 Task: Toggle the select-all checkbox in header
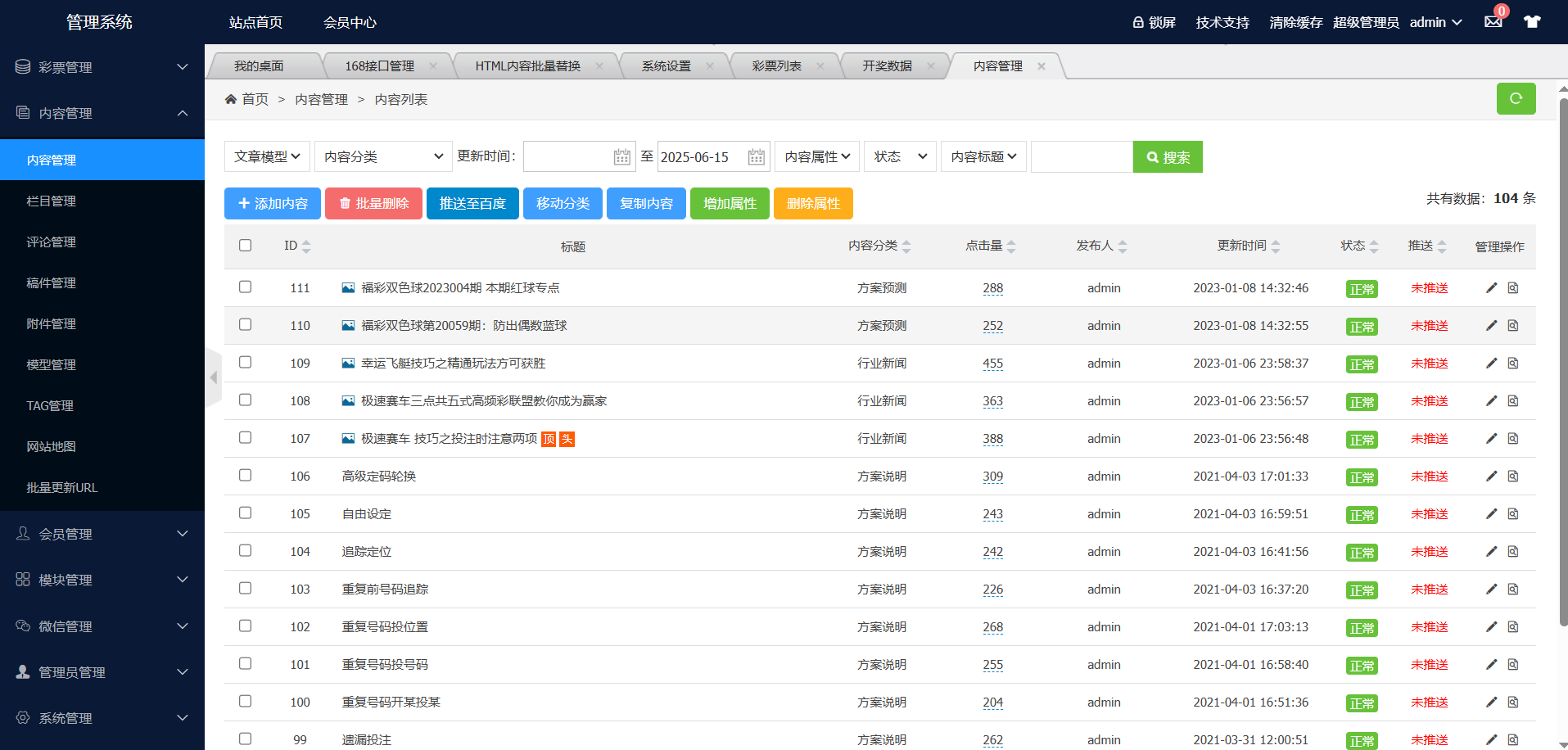(x=245, y=245)
